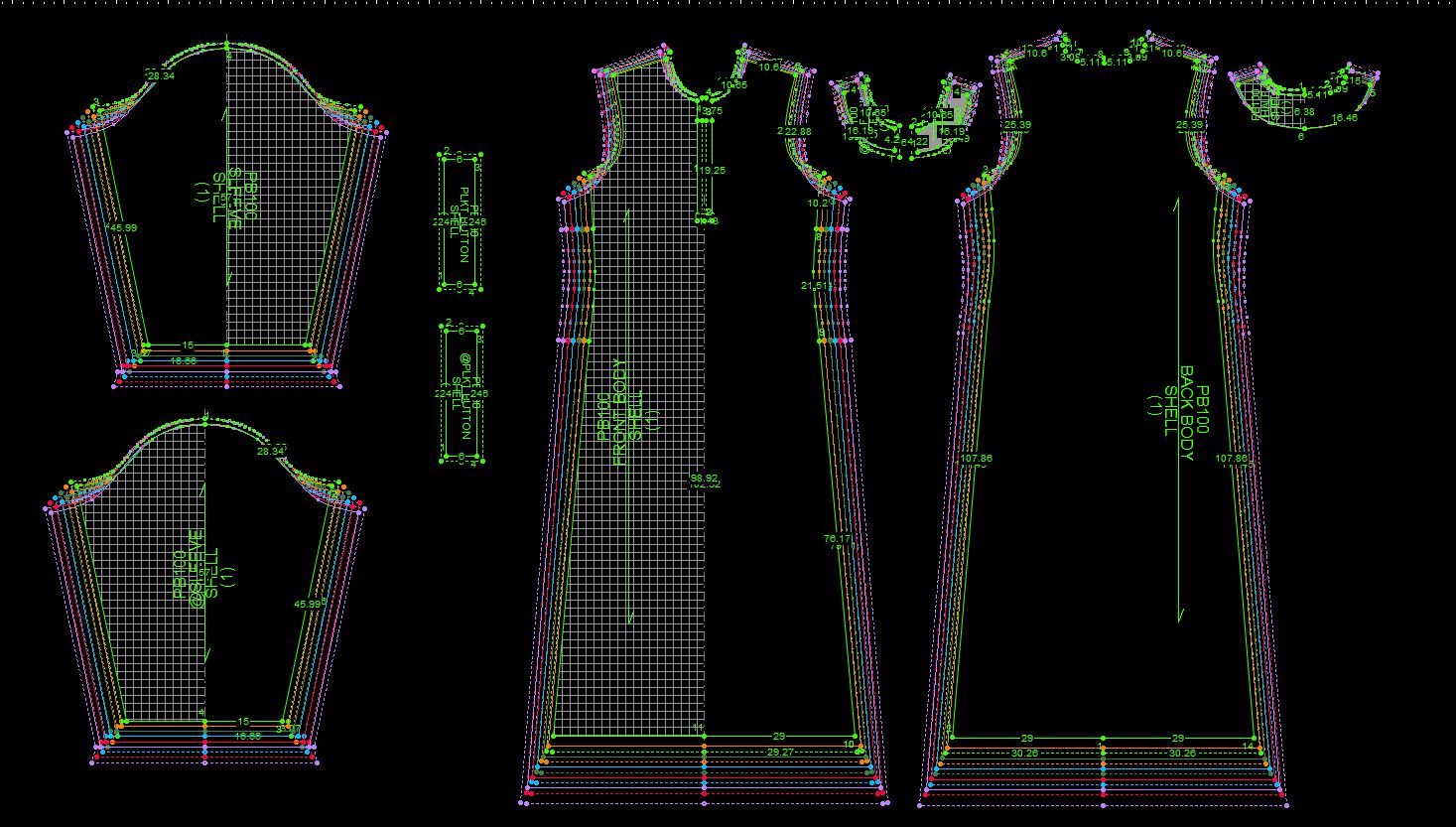Click the back body grainline arrow
1456x827 pixels.
[1178, 409]
